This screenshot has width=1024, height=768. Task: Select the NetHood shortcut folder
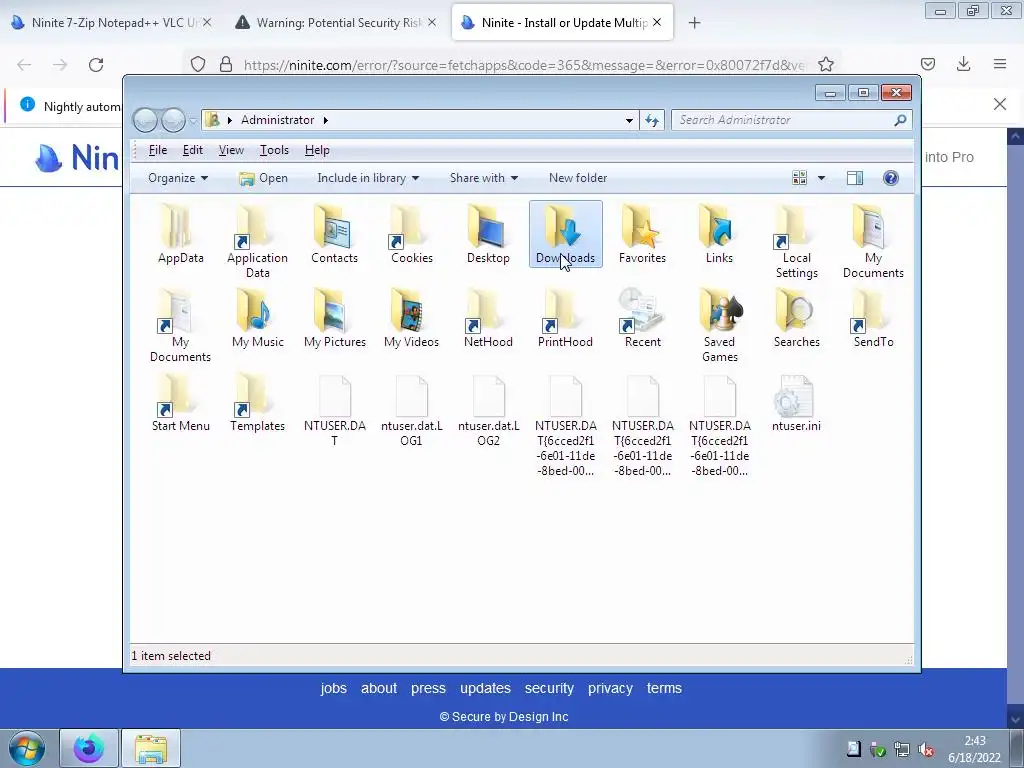click(x=488, y=318)
